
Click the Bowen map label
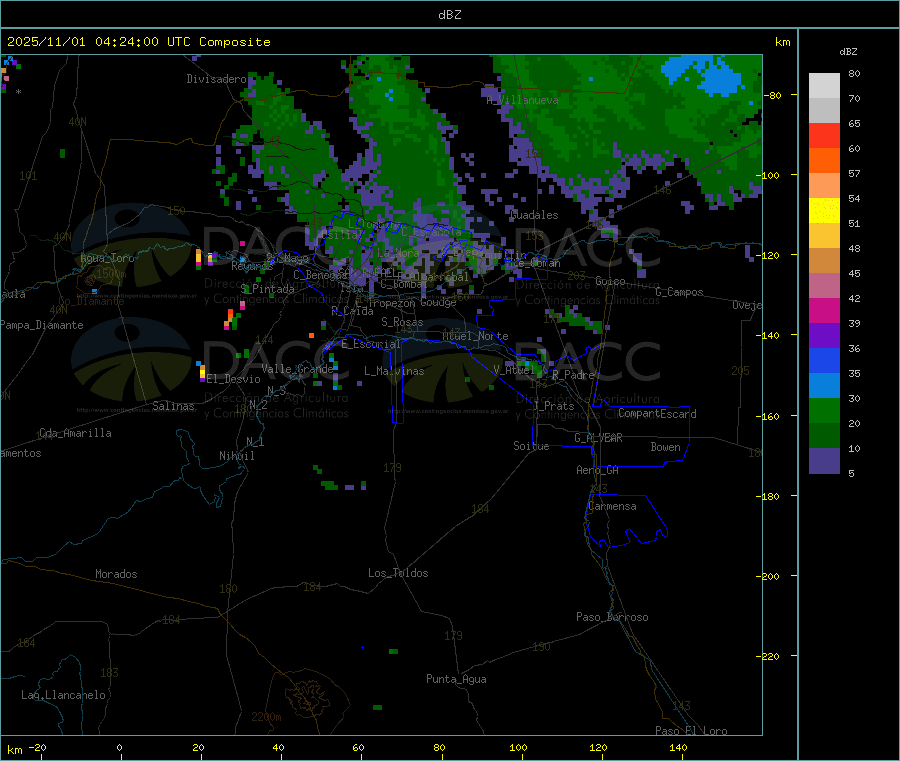[666, 448]
